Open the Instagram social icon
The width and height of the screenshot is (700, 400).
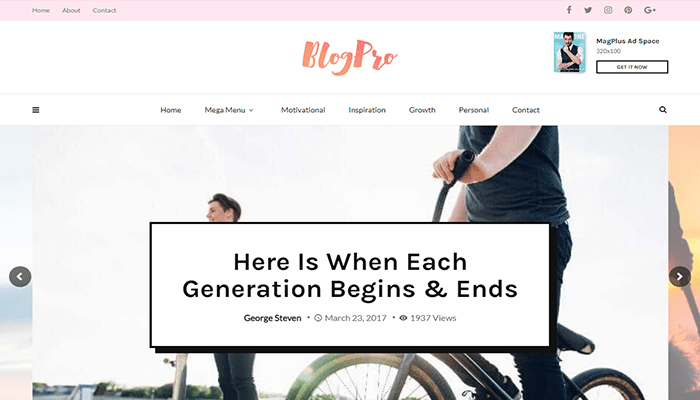coord(608,10)
